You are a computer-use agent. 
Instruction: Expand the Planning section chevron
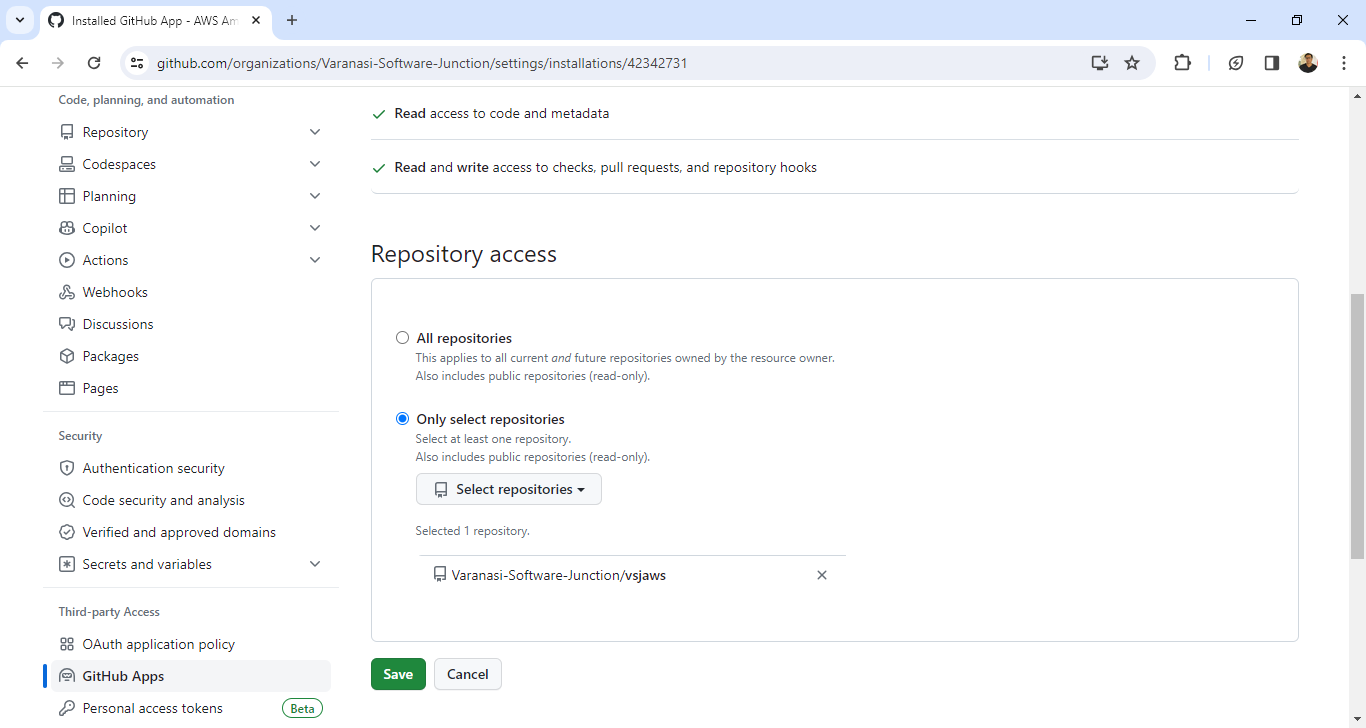tap(315, 196)
